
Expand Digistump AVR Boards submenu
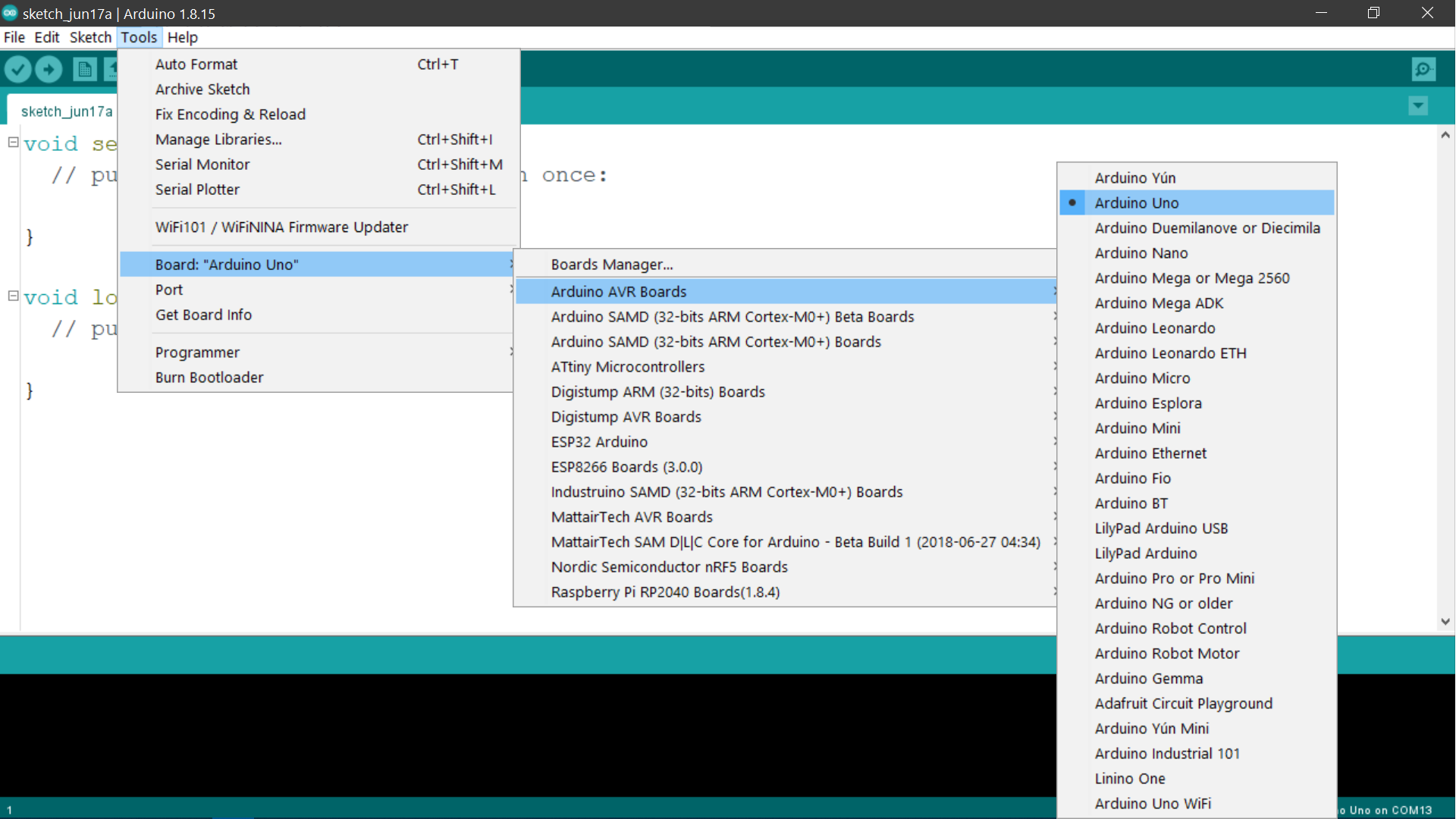click(x=786, y=416)
